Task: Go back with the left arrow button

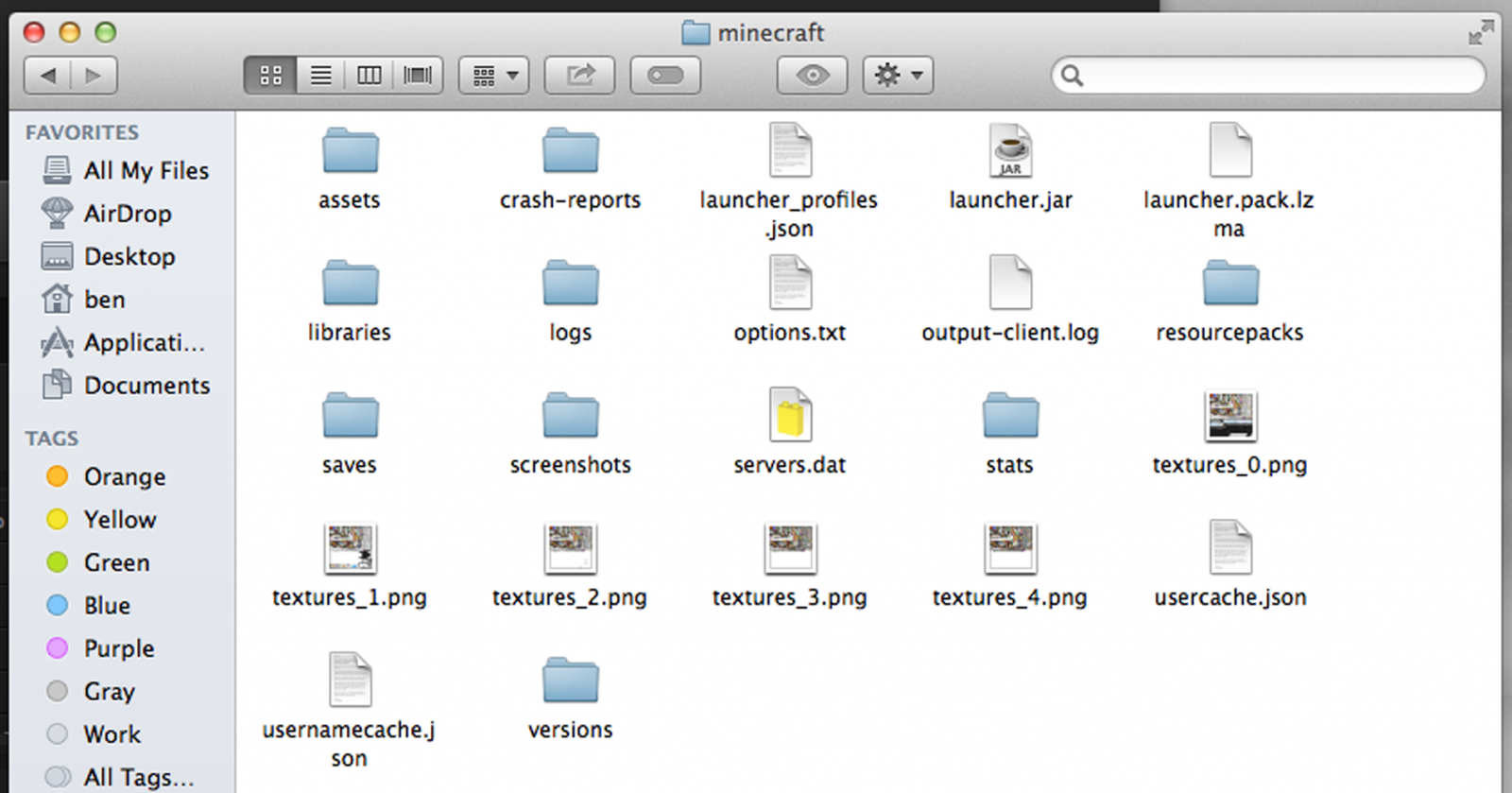Action: point(47,76)
